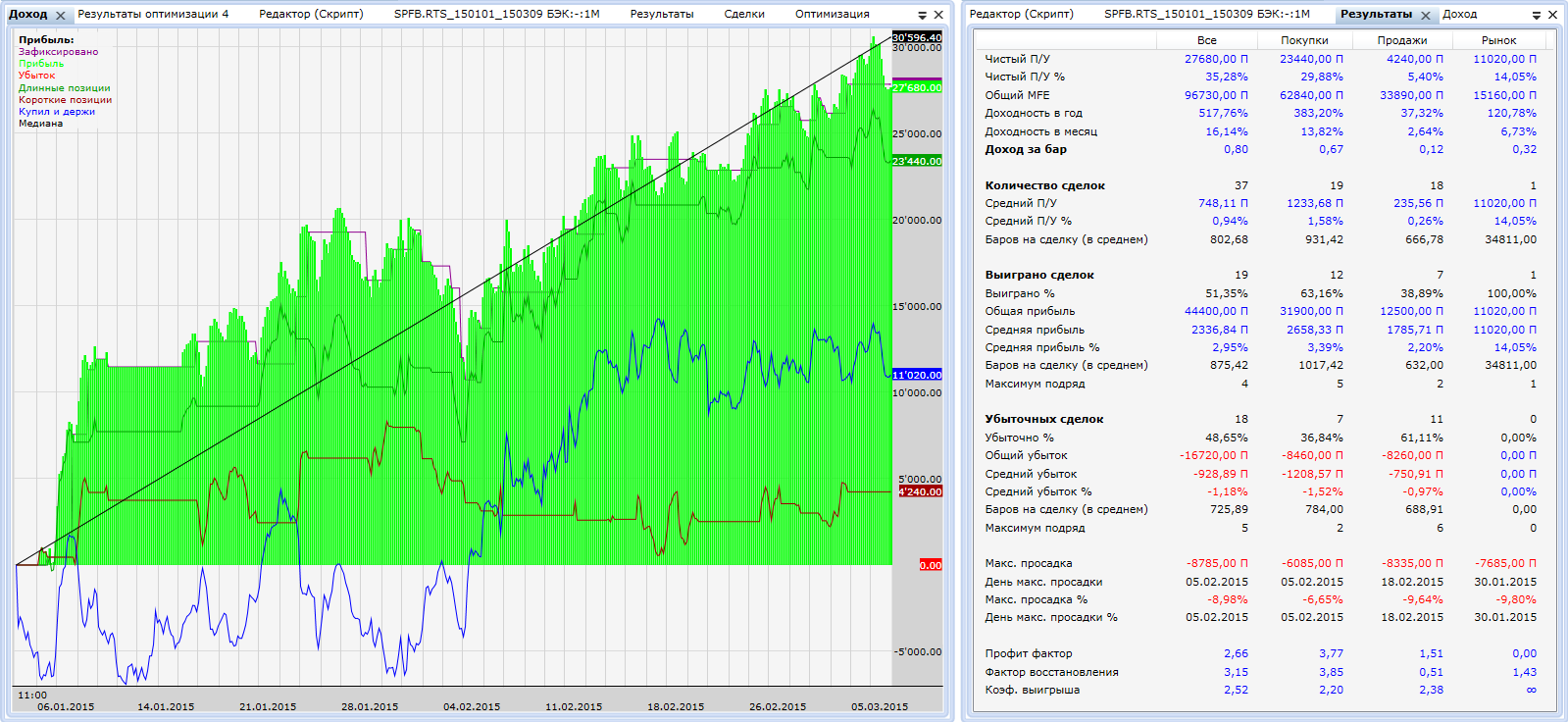Open the Сделки tab
The width and height of the screenshot is (1568, 722).
pyautogui.click(x=744, y=14)
